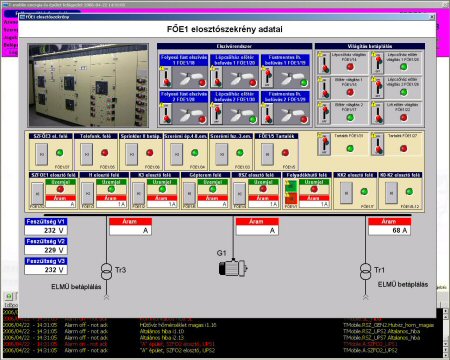Click the KK2 elosztó felé breaker symbol

click(x=346, y=193)
